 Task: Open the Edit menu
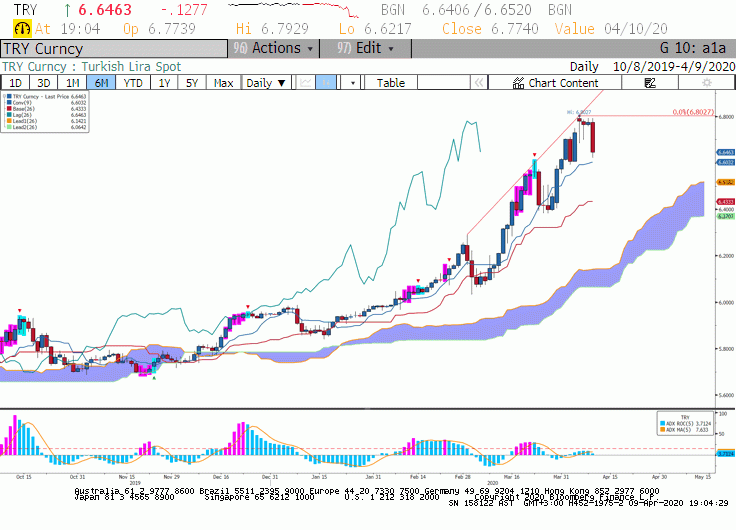point(365,48)
